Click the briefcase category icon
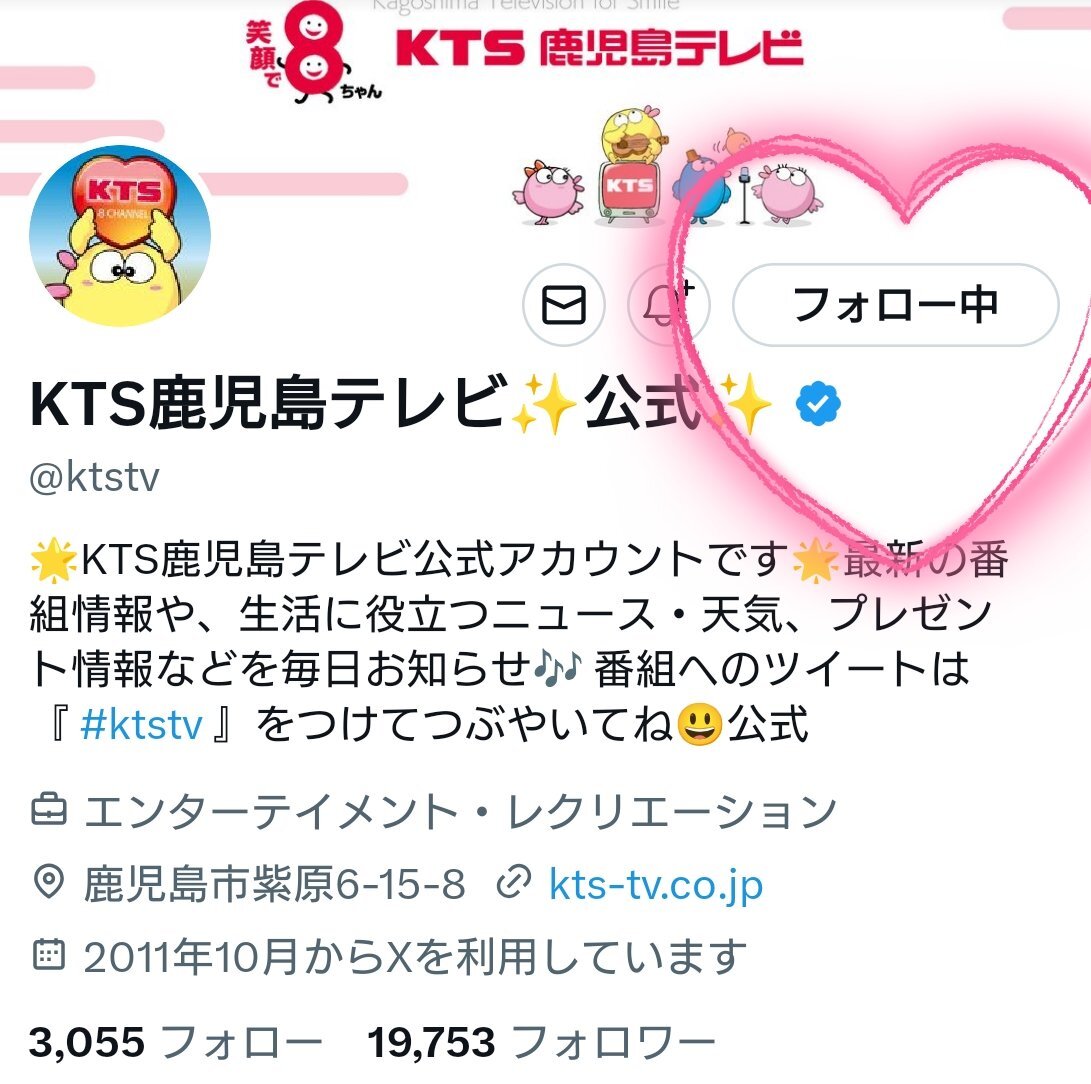 click(49, 810)
